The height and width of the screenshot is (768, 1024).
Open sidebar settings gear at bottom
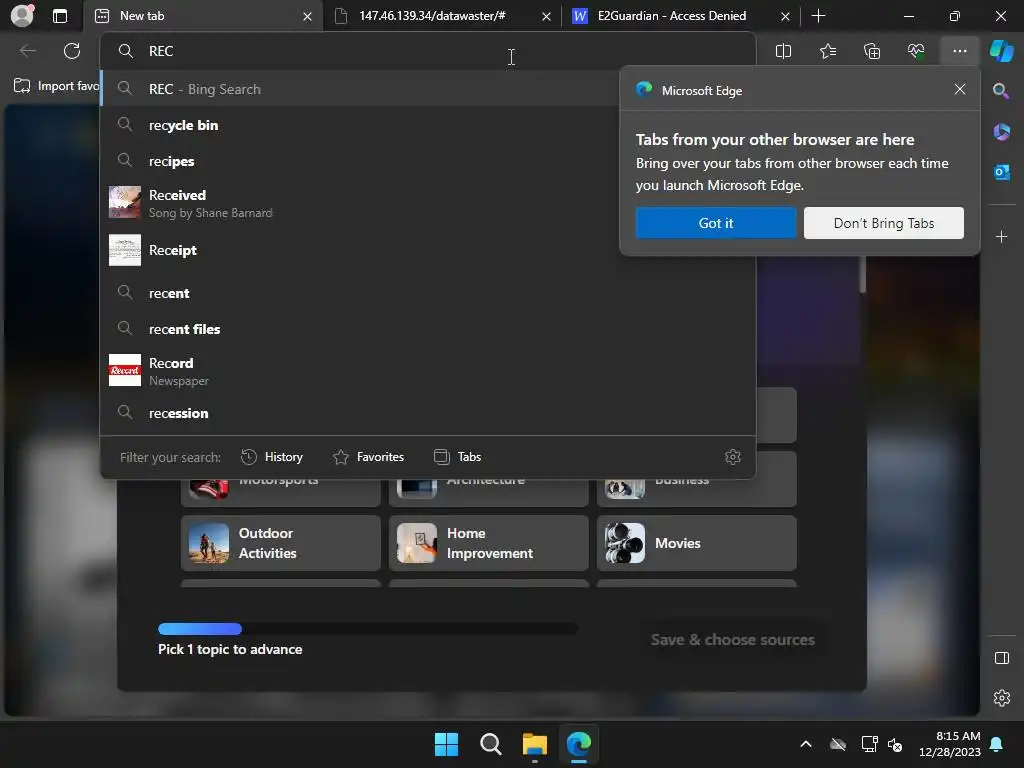(x=1001, y=698)
